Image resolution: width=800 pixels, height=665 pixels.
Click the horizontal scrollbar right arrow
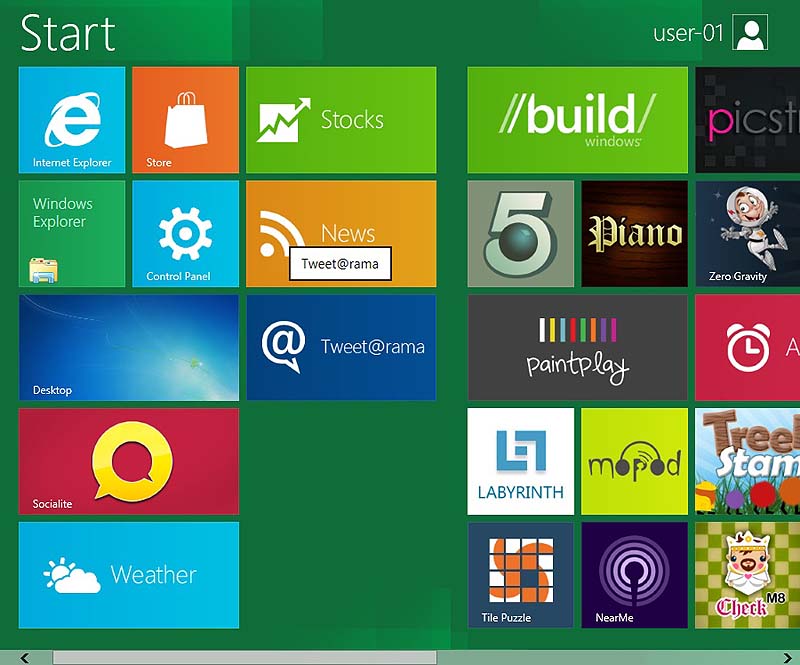point(788,657)
